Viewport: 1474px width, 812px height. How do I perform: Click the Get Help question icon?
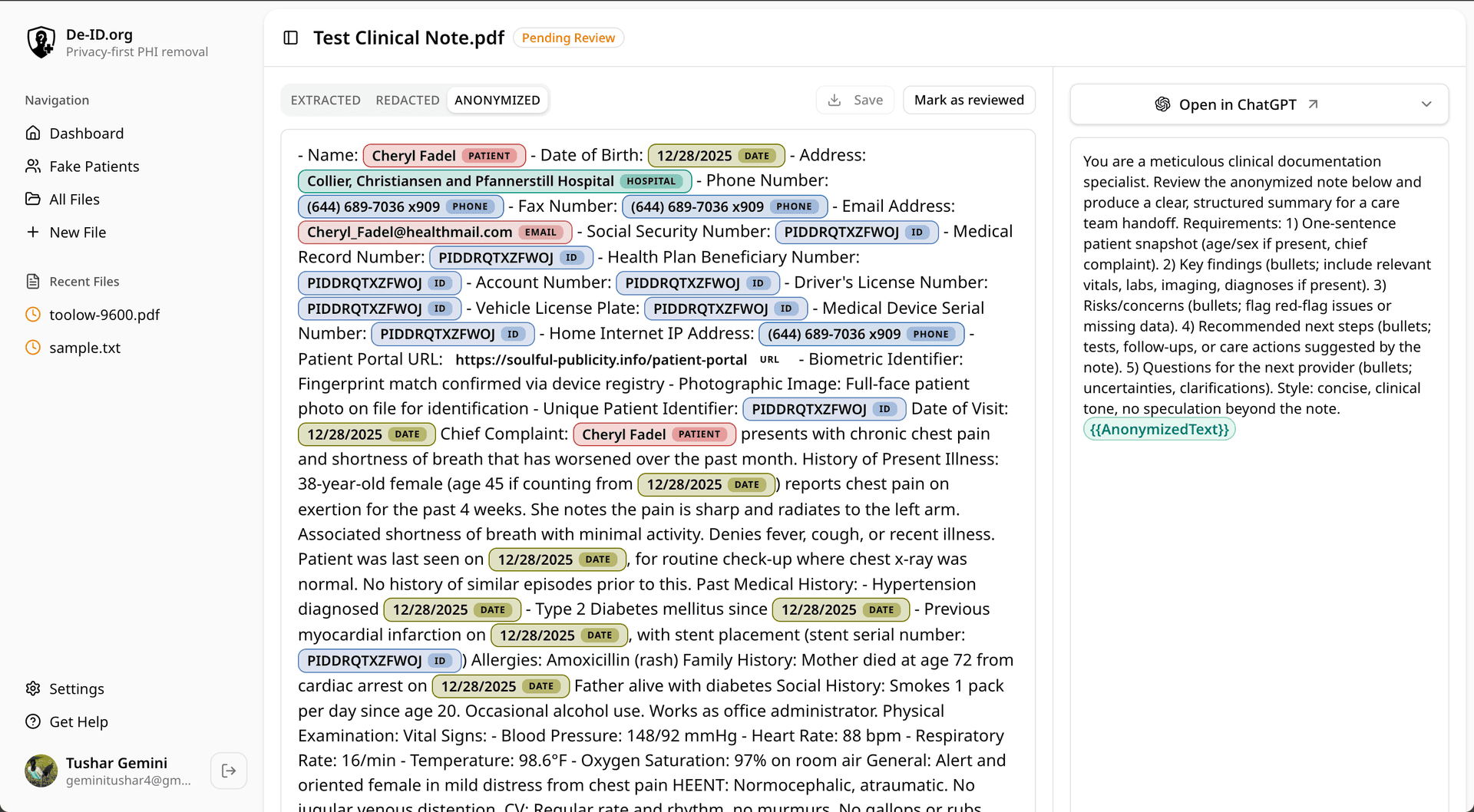click(x=33, y=721)
